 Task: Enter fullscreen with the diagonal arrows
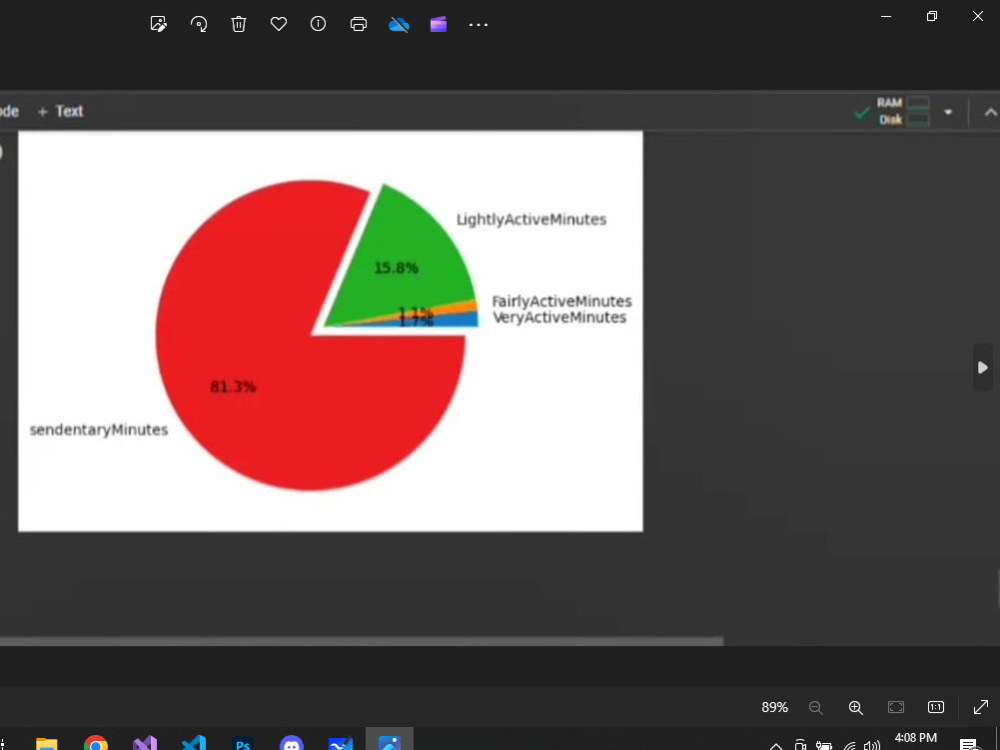981,707
